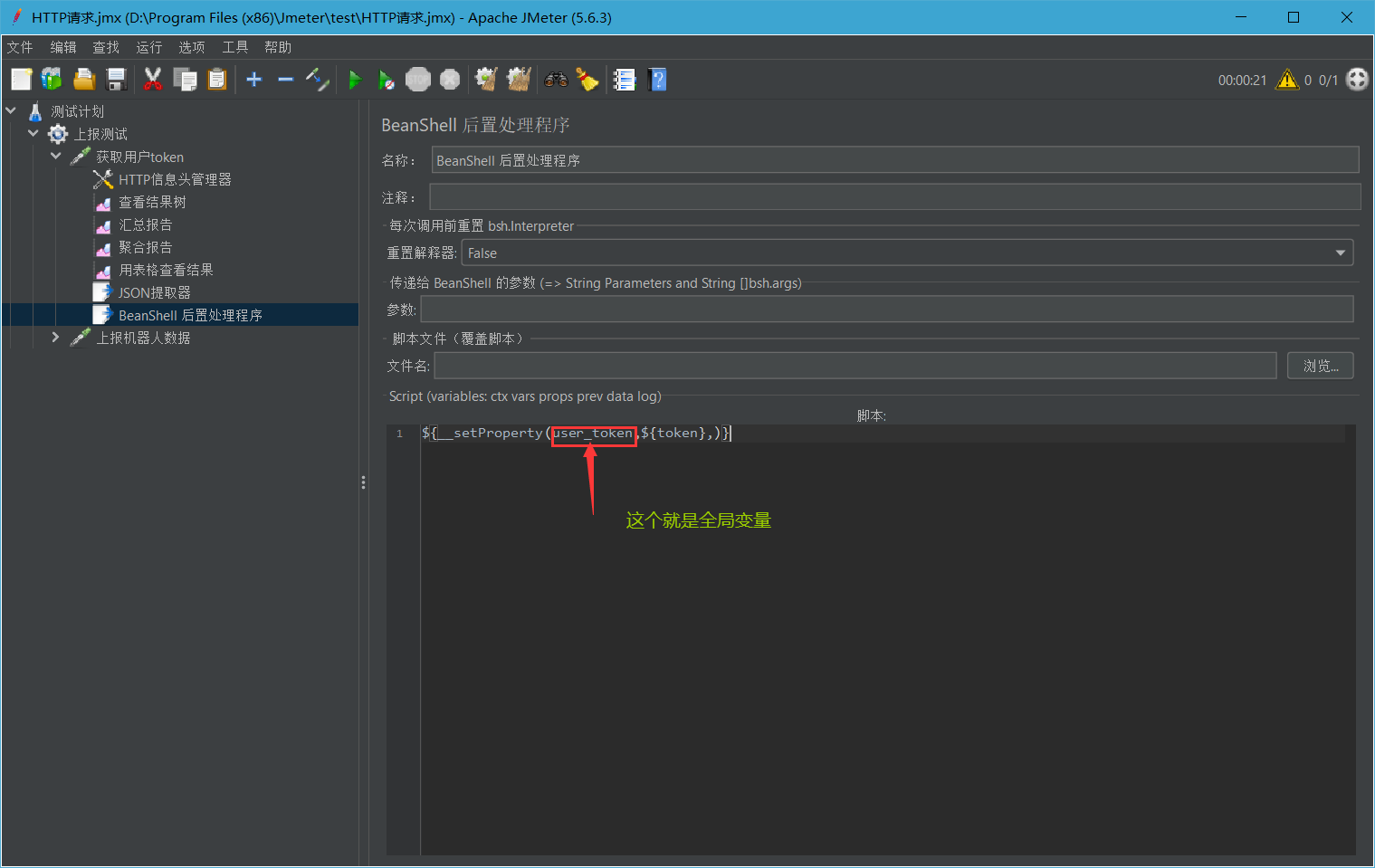Click the 名称 name input field
Screen dimensions: 1375x868
coord(895,160)
